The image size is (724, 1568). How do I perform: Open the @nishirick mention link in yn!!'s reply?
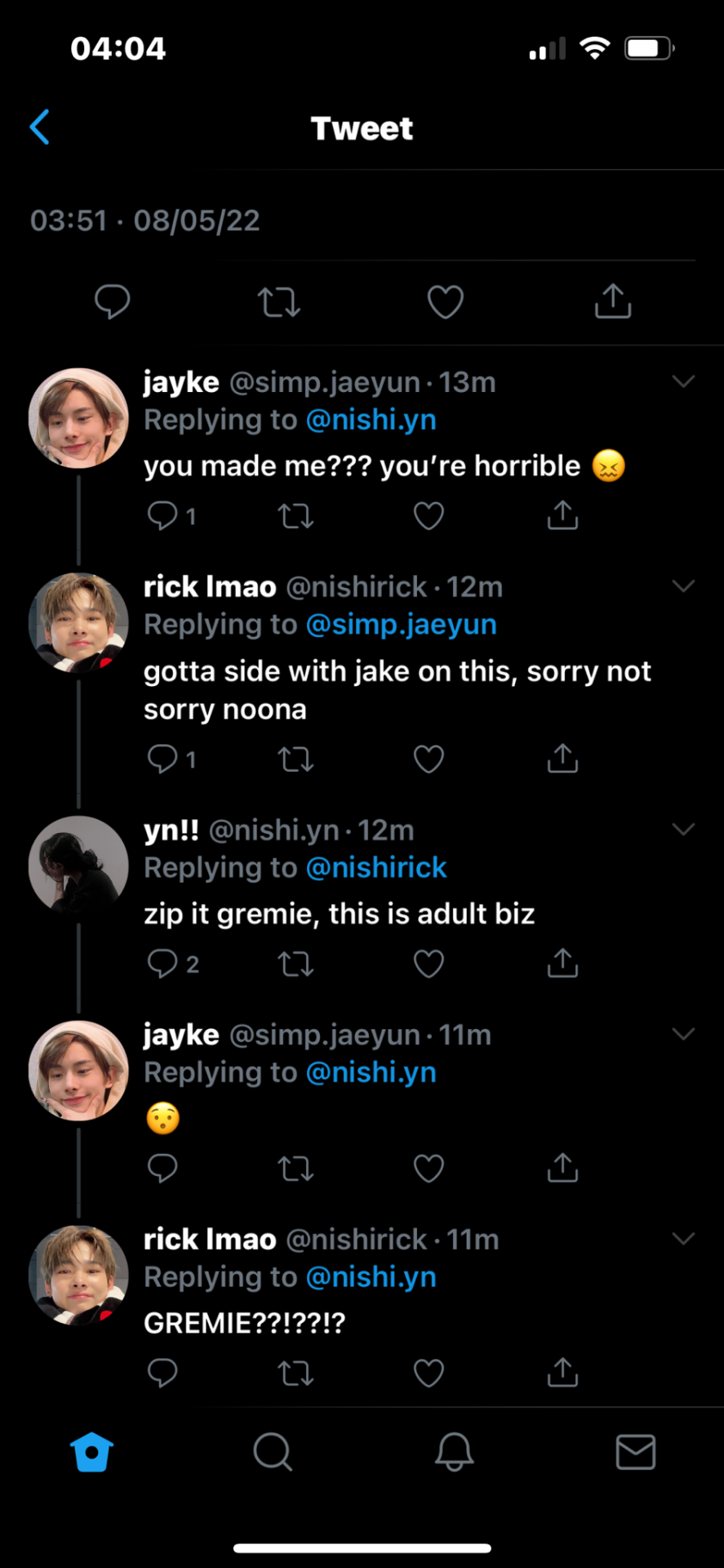pyautogui.click(x=376, y=868)
